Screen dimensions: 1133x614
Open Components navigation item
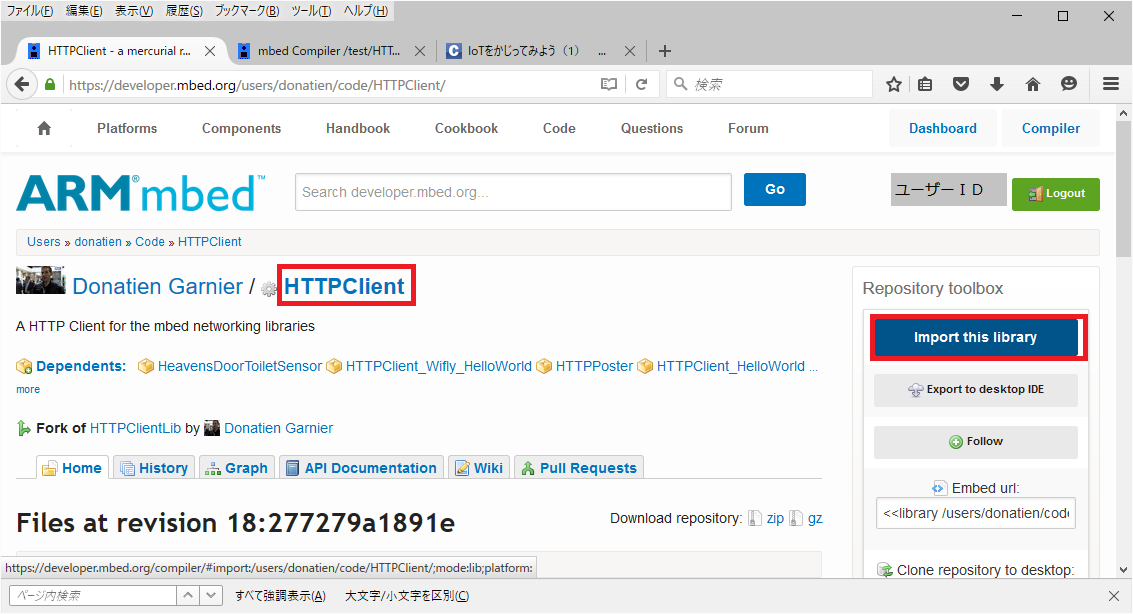[x=241, y=129]
